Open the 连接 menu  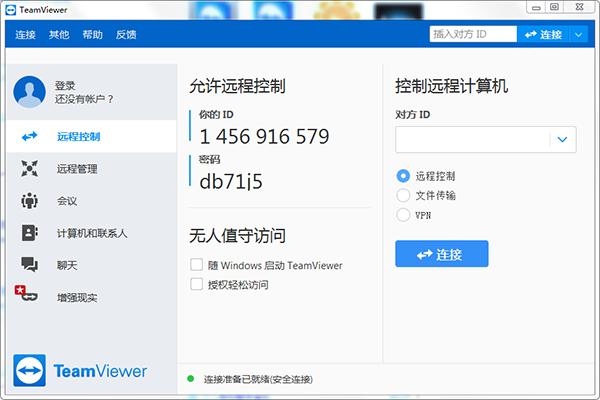[25, 35]
